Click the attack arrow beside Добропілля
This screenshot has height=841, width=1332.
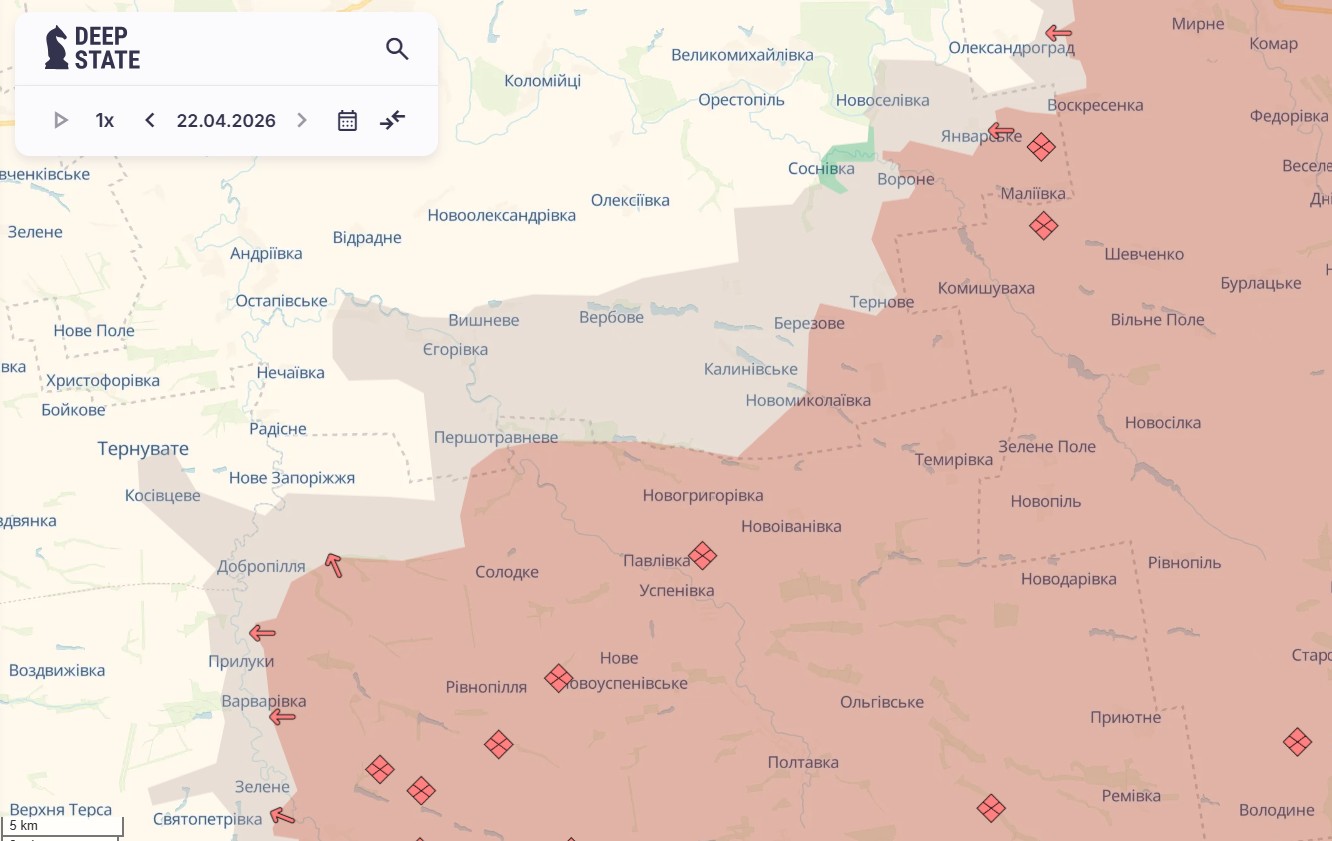click(x=334, y=566)
